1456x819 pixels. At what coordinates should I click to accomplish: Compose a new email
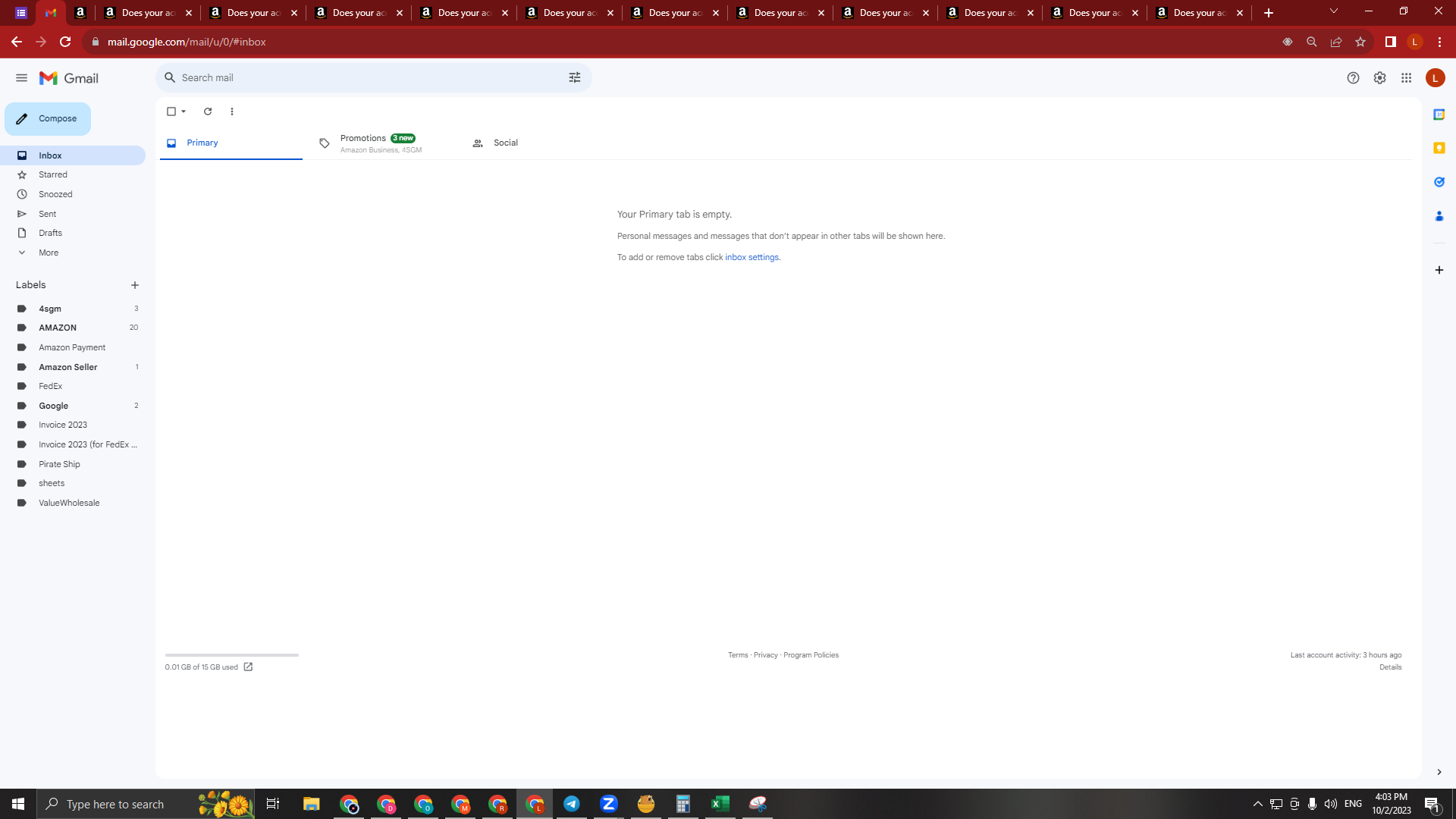click(x=48, y=119)
